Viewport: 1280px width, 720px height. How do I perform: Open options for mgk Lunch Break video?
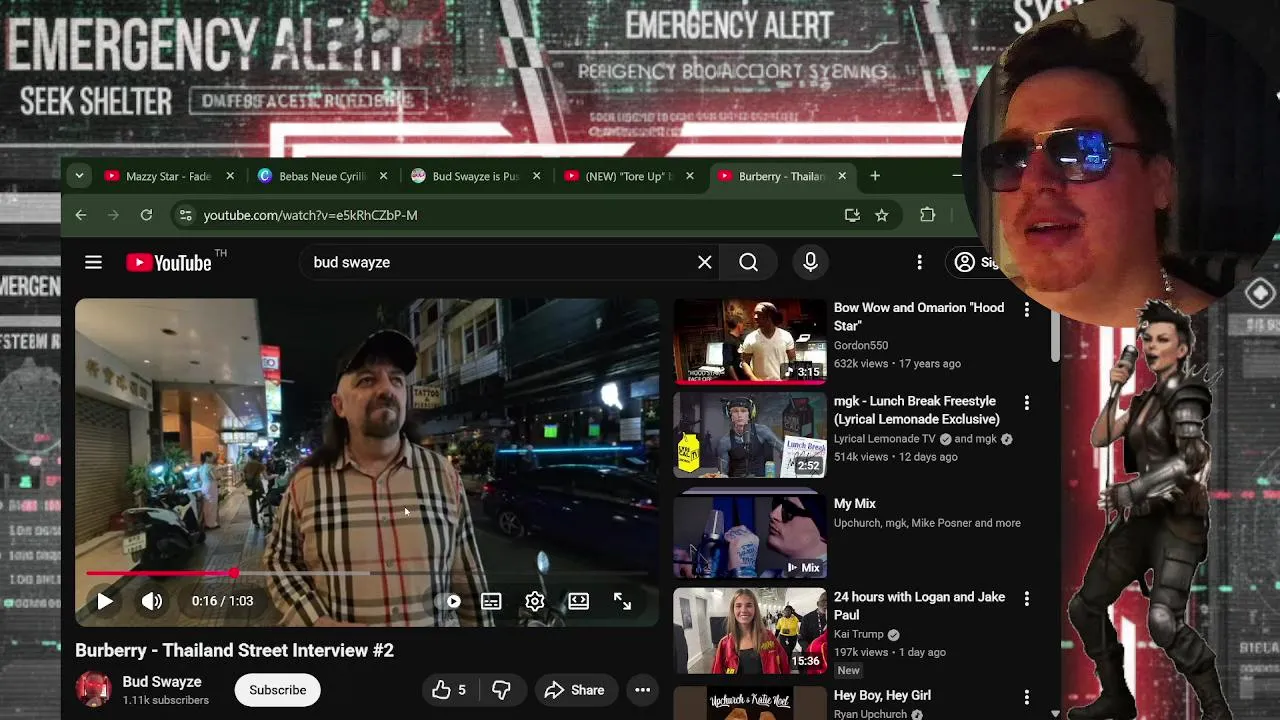tap(1026, 403)
